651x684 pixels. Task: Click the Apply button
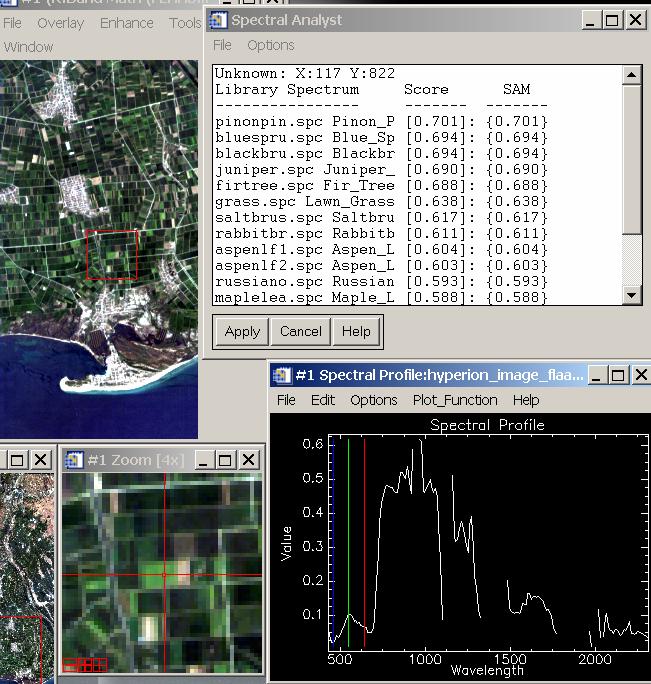(242, 332)
